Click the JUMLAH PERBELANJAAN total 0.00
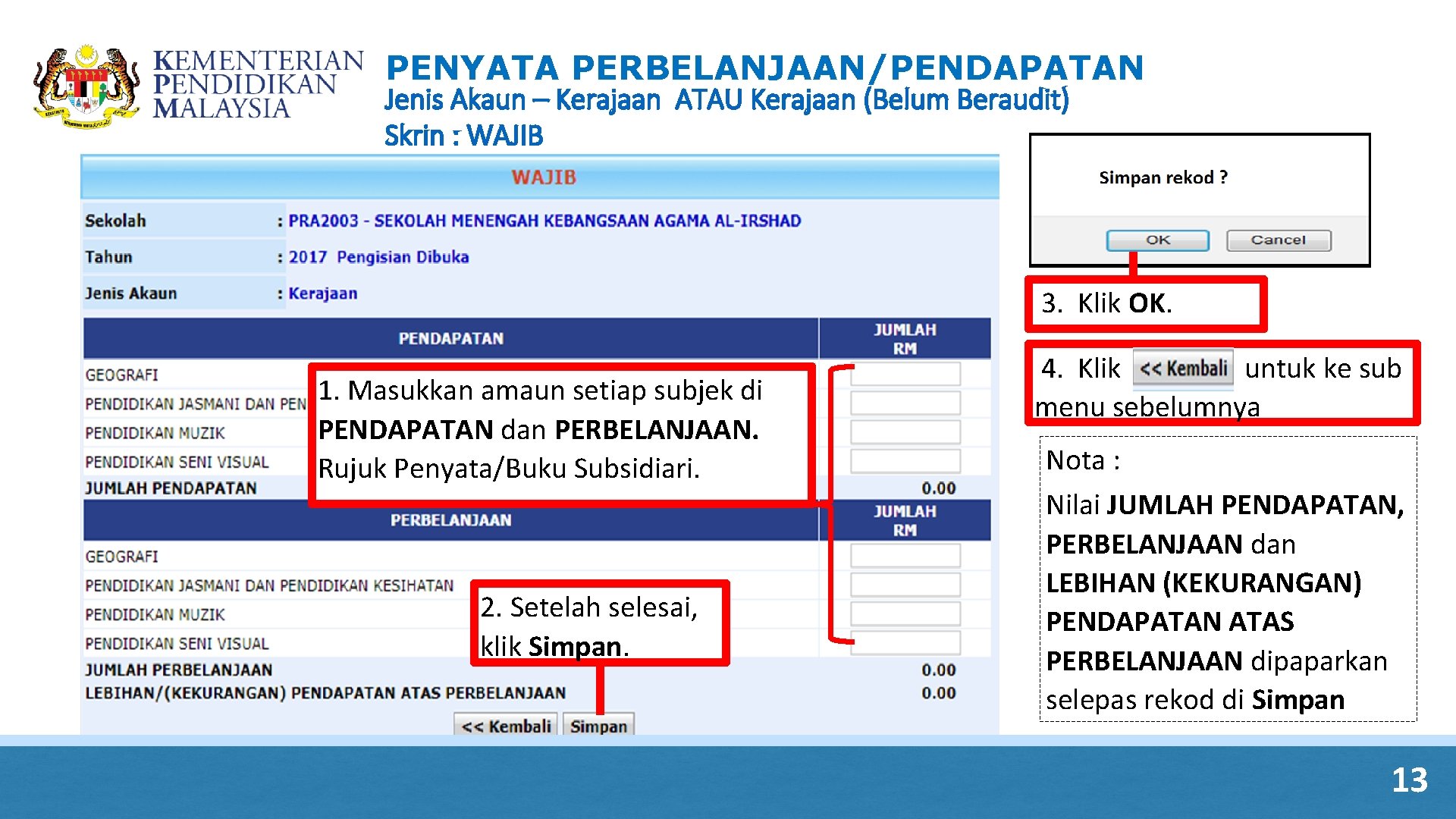Viewport: 1456px width, 819px height. point(938,670)
